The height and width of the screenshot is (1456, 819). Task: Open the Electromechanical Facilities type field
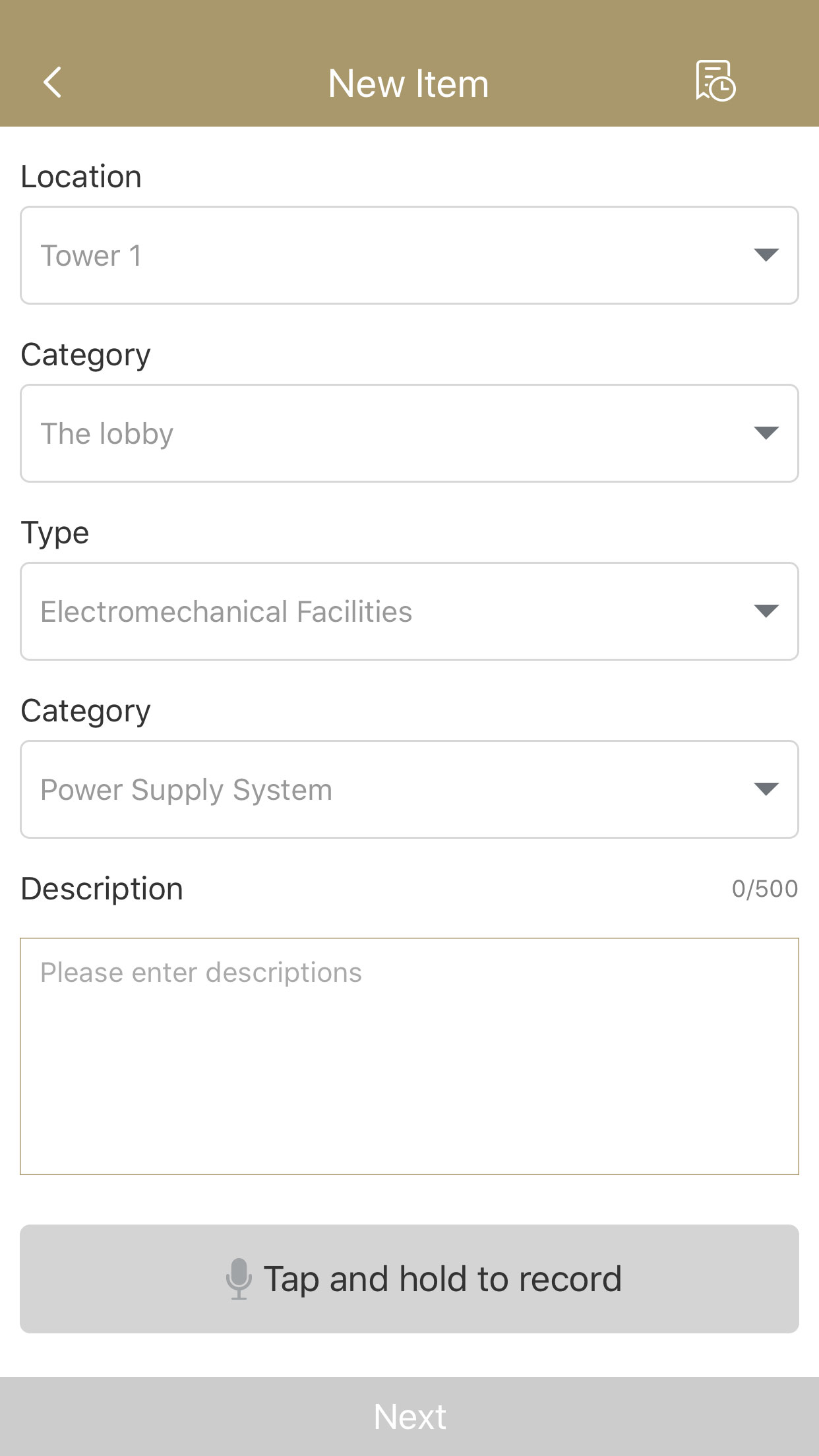click(x=409, y=611)
